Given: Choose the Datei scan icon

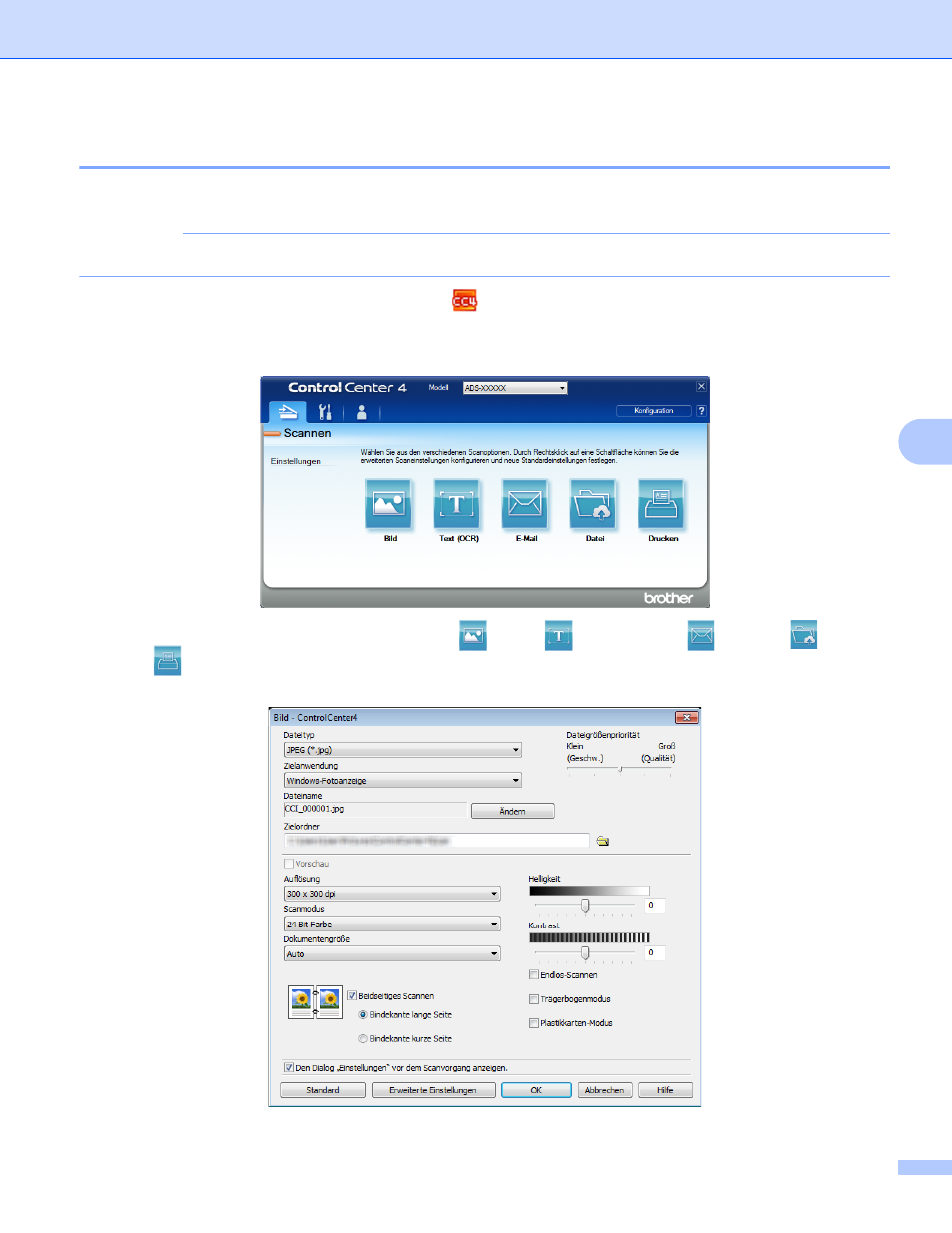Looking at the screenshot, I should click(593, 504).
